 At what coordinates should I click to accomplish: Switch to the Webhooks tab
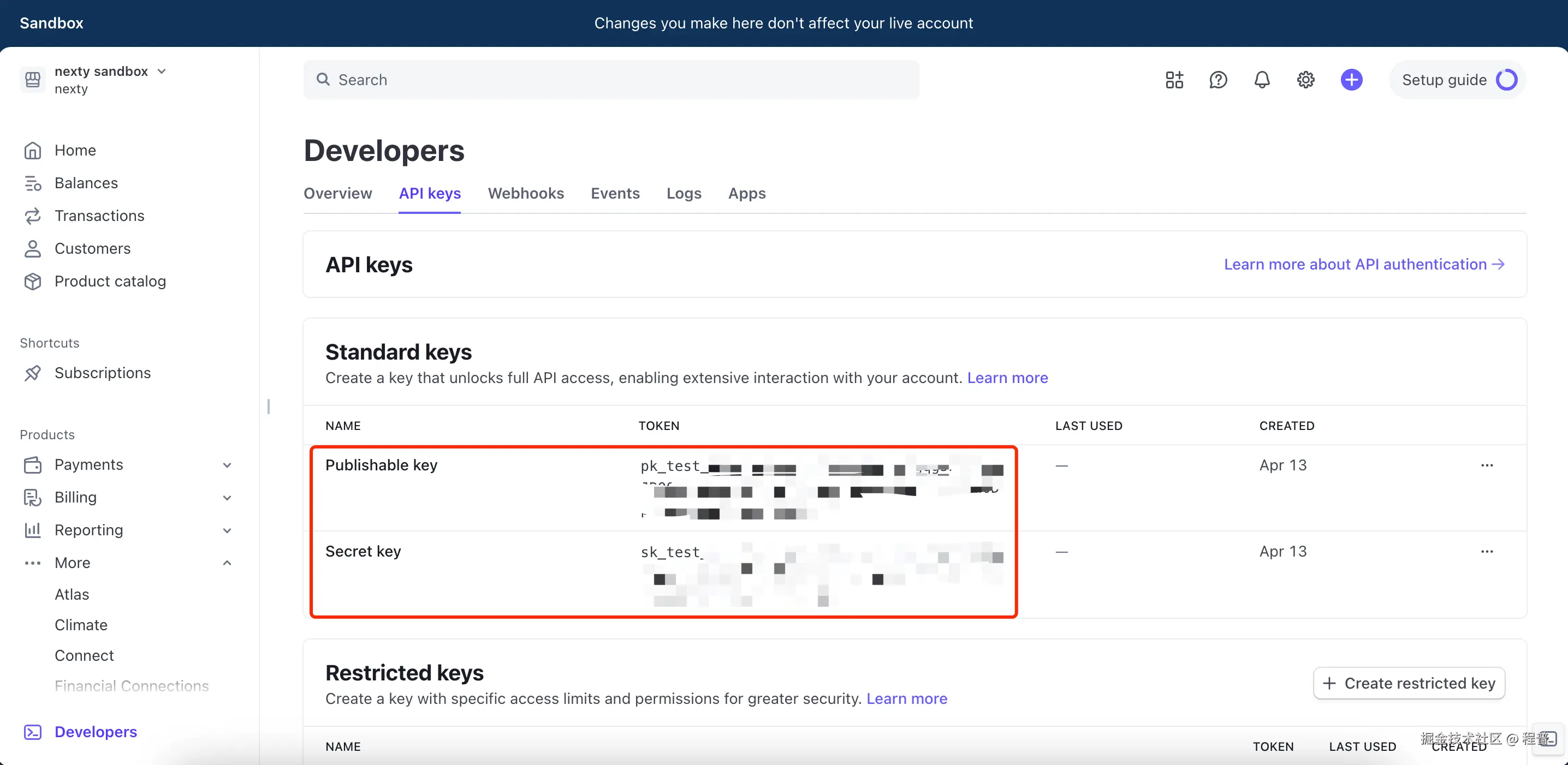click(526, 193)
